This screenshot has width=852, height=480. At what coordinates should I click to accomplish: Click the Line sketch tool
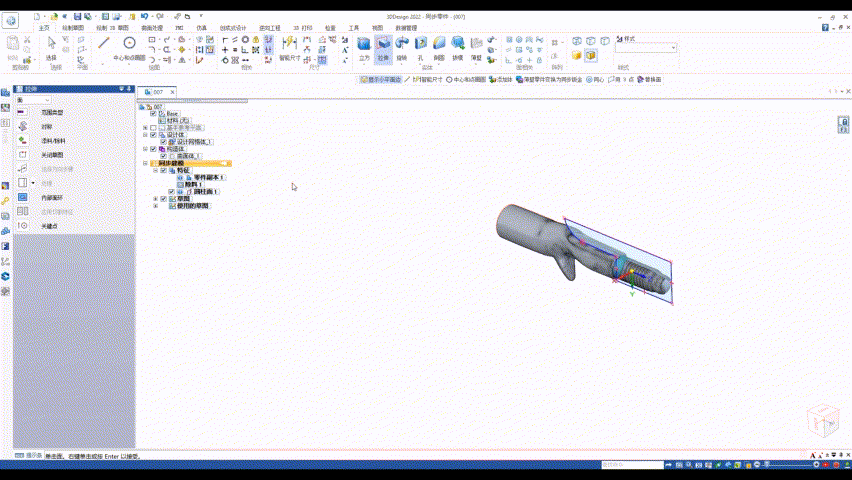[x=104, y=43]
